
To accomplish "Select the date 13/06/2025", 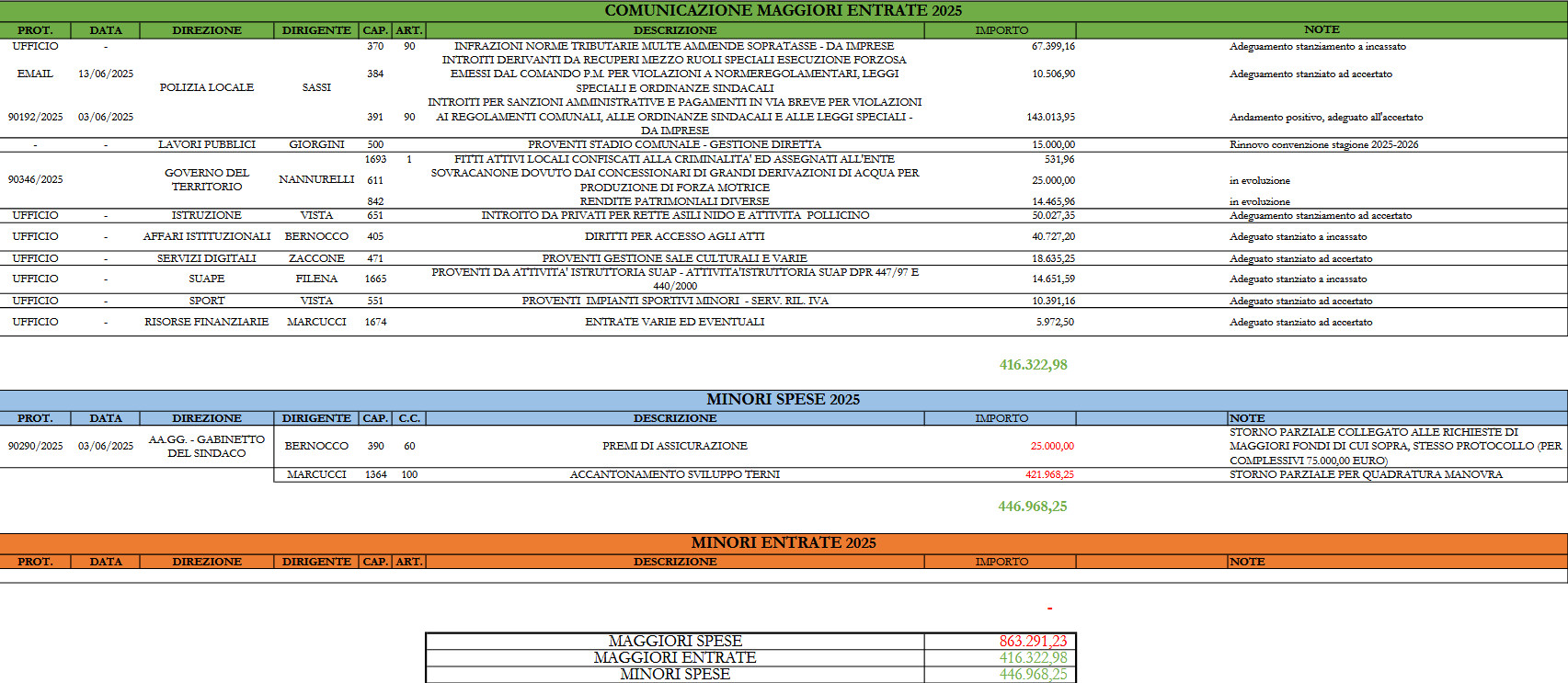I will (106, 74).
